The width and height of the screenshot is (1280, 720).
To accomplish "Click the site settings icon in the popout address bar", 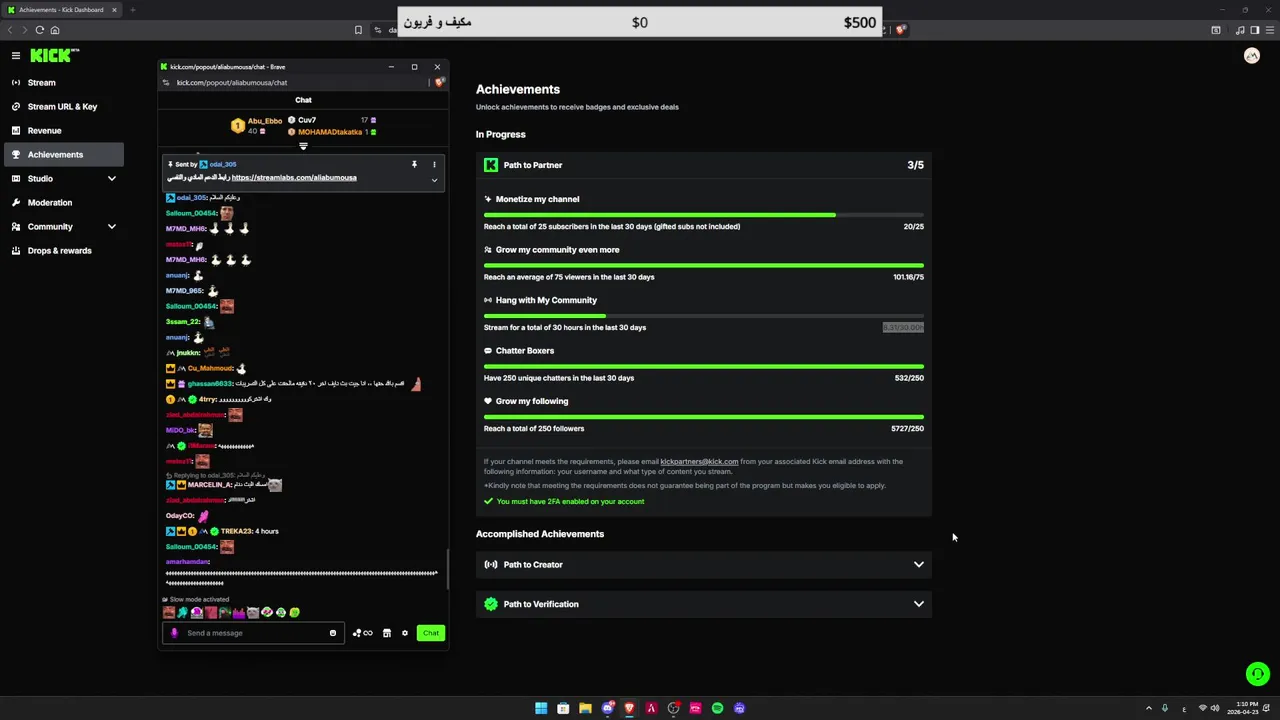I will (x=168, y=83).
